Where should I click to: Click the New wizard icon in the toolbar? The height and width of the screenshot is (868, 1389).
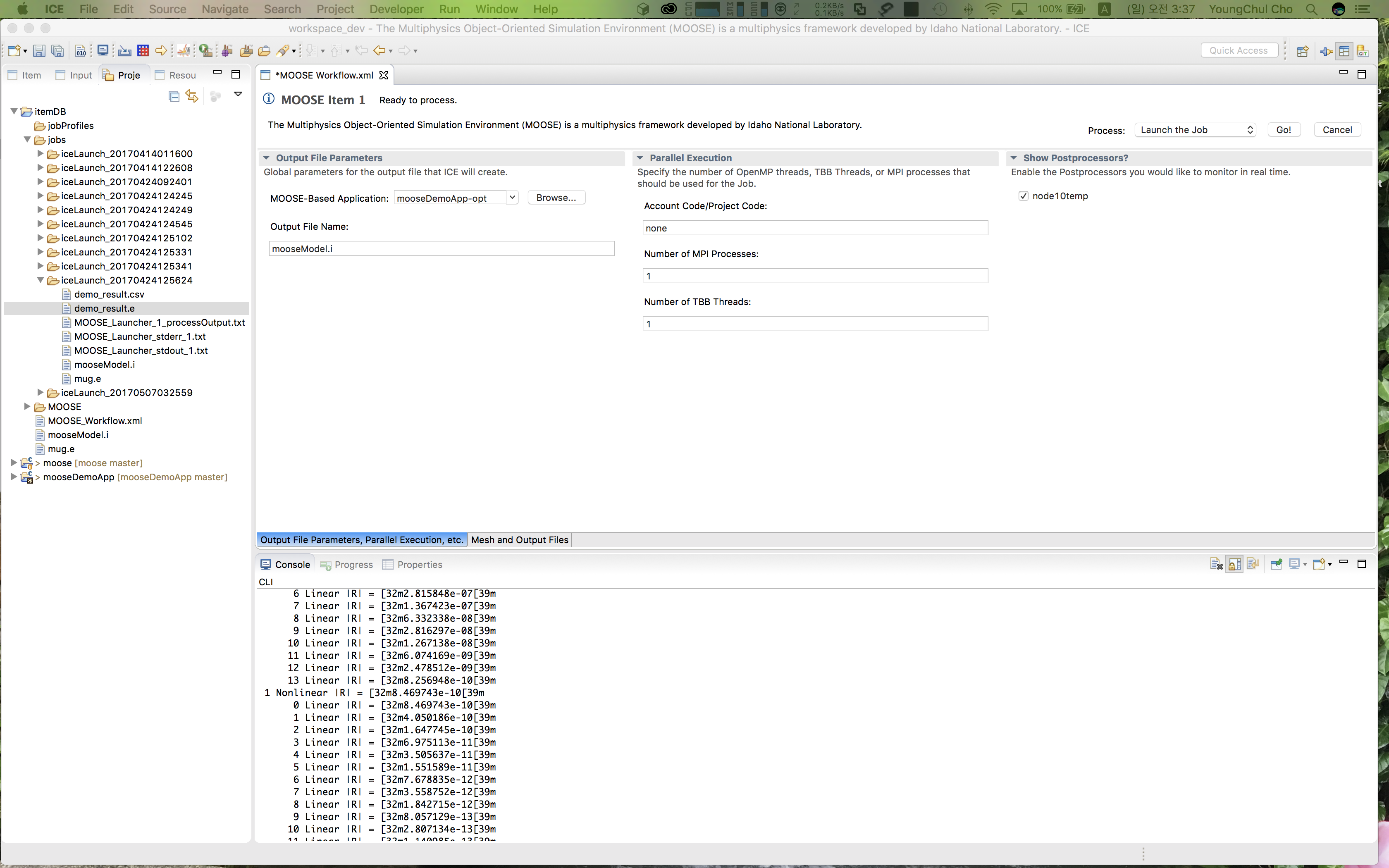[14, 50]
